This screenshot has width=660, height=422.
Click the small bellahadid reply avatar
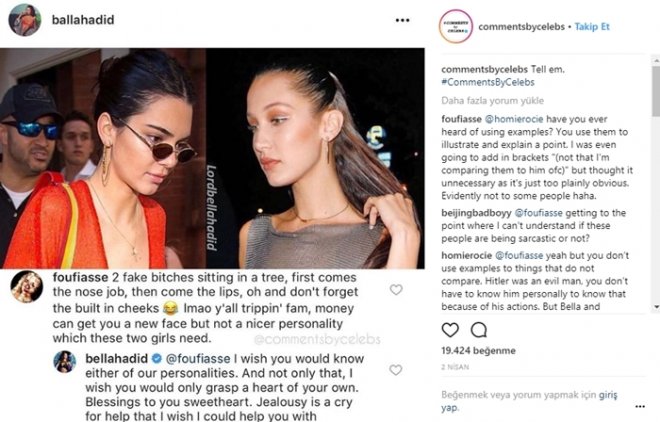(x=64, y=361)
